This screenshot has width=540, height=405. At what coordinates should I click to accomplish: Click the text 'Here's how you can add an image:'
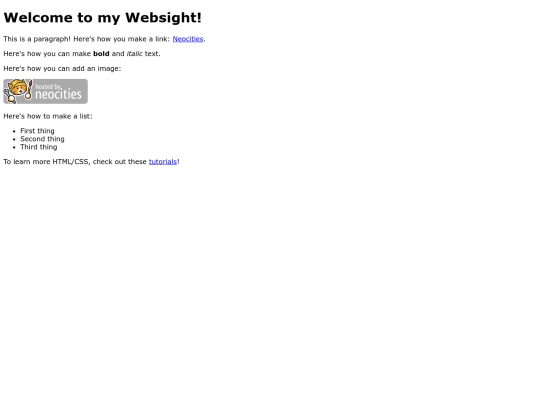(x=62, y=69)
